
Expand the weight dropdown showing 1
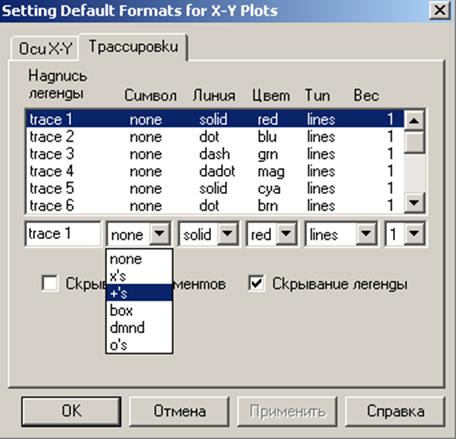click(414, 234)
